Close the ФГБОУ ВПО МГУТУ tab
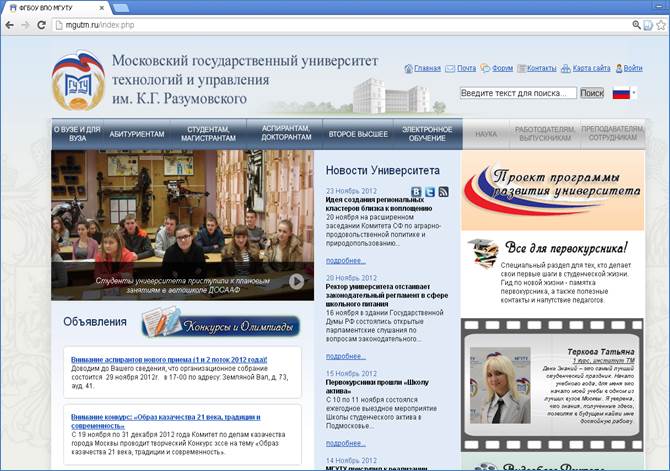The height and width of the screenshot is (471, 670). click(x=102, y=8)
